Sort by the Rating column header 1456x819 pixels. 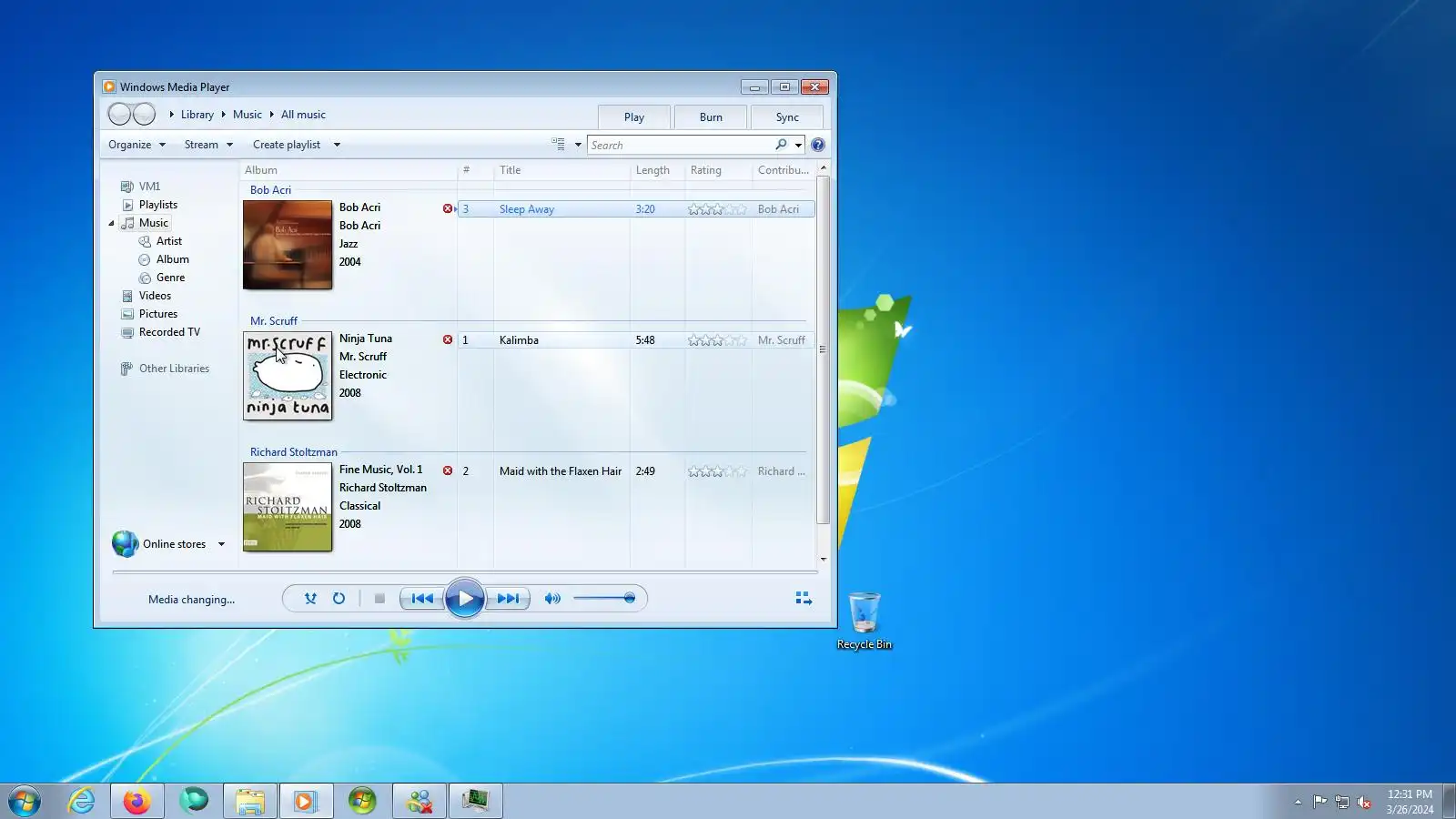click(717, 170)
